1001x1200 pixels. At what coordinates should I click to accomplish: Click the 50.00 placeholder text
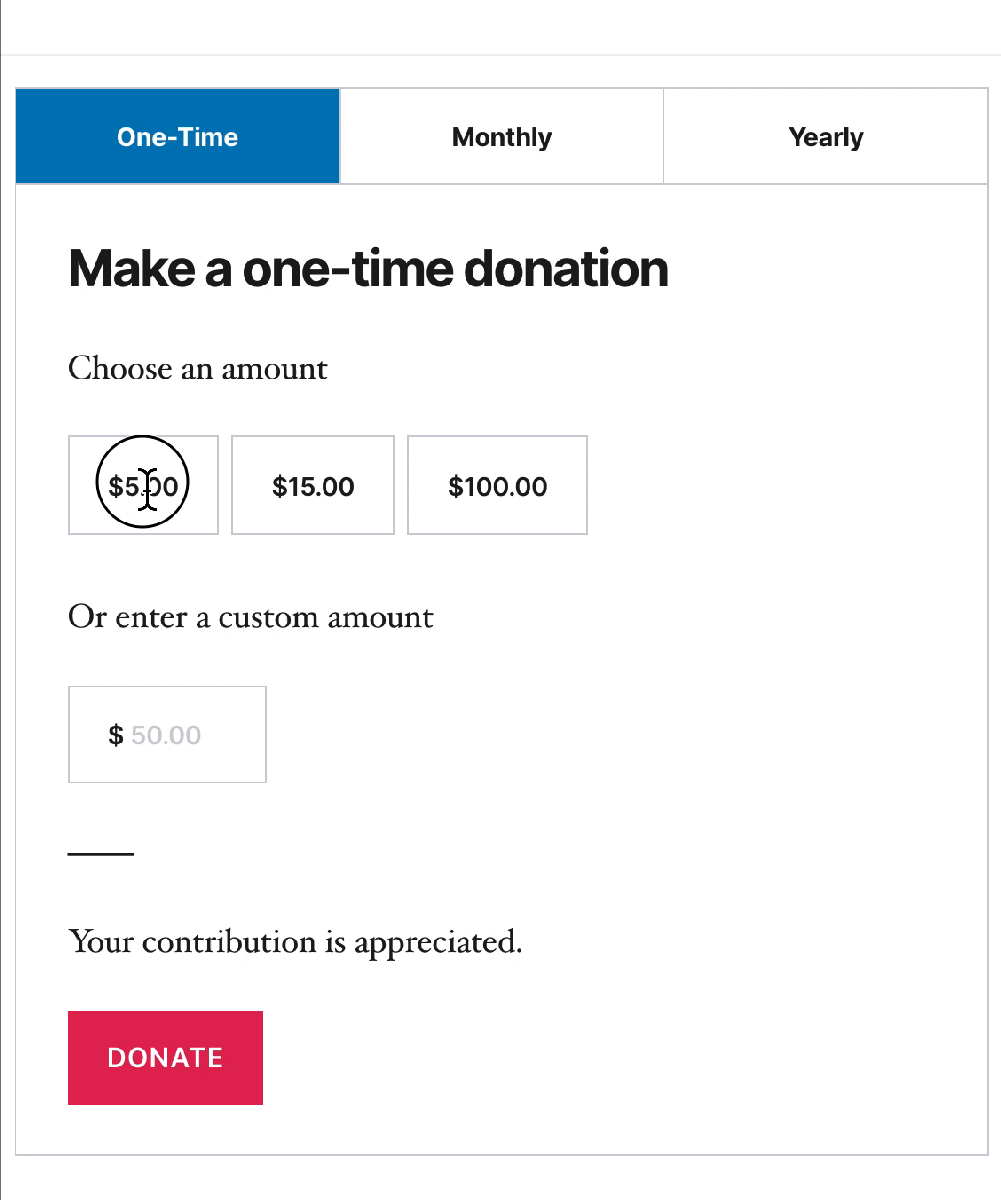coord(166,735)
